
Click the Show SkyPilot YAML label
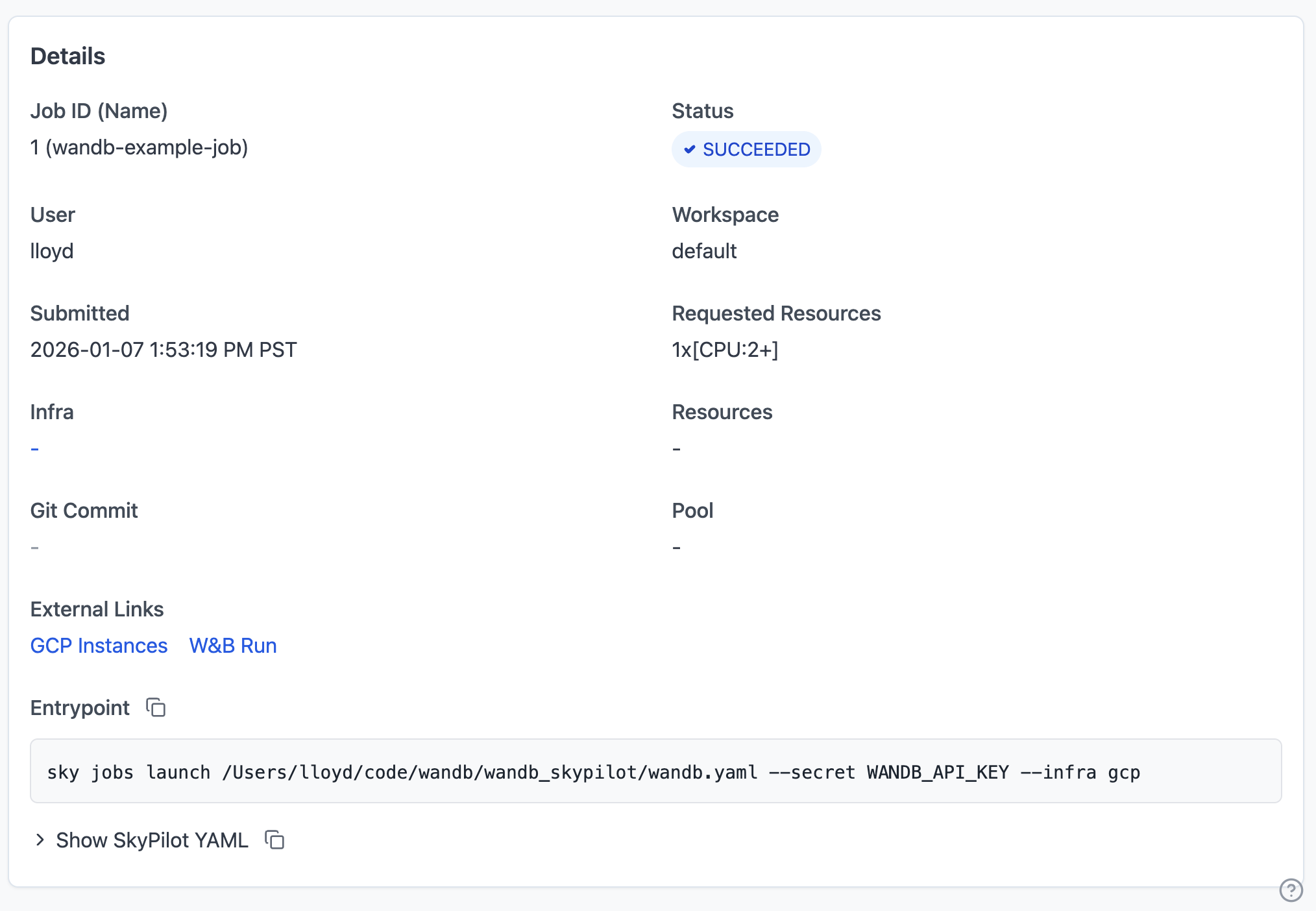152,840
